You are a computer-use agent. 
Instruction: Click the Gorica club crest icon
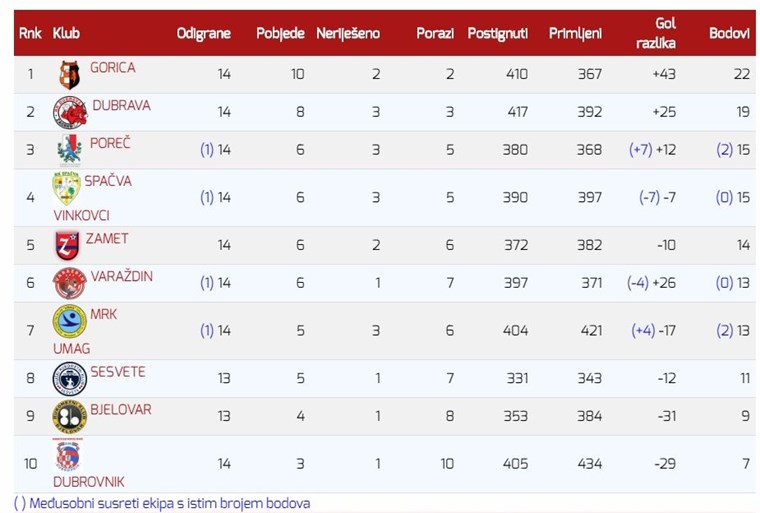pyautogui.click(x=69, y=75)
